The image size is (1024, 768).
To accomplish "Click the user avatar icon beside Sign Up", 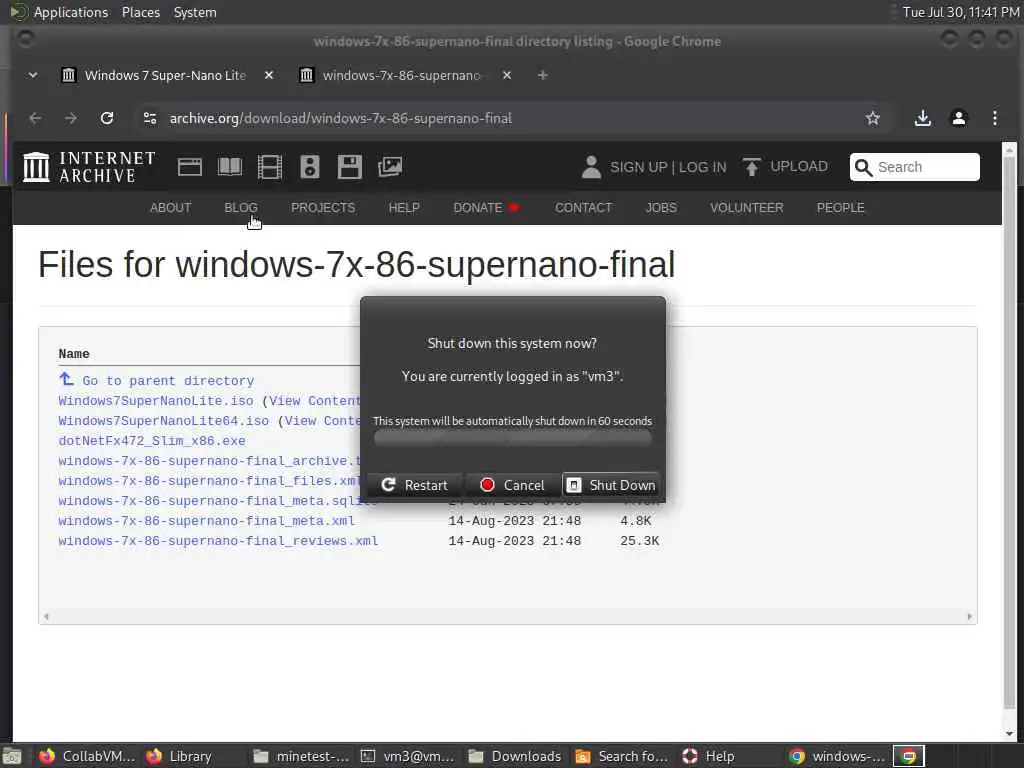I will point(591,167).
